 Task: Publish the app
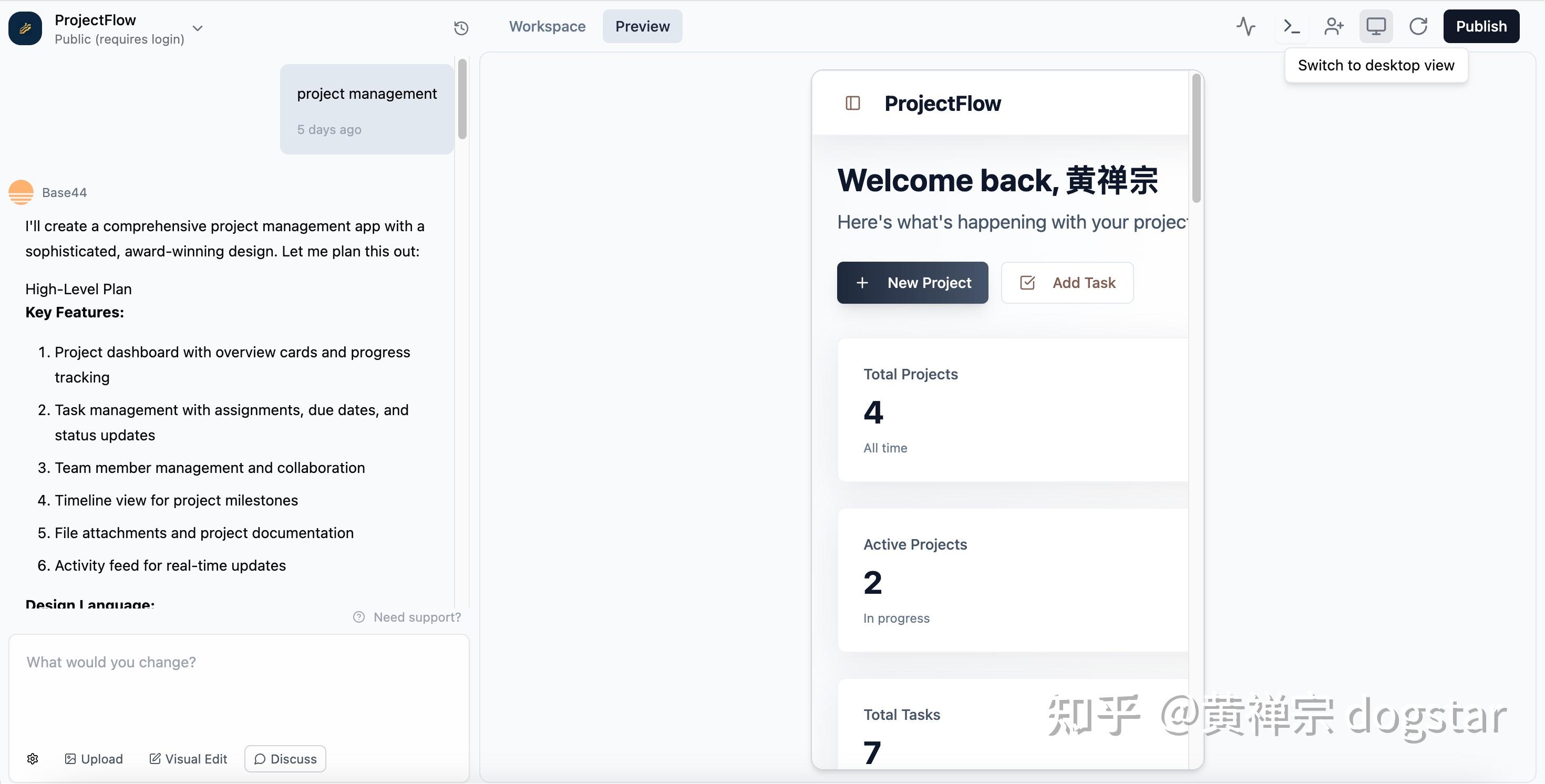tap(1481, 26)
